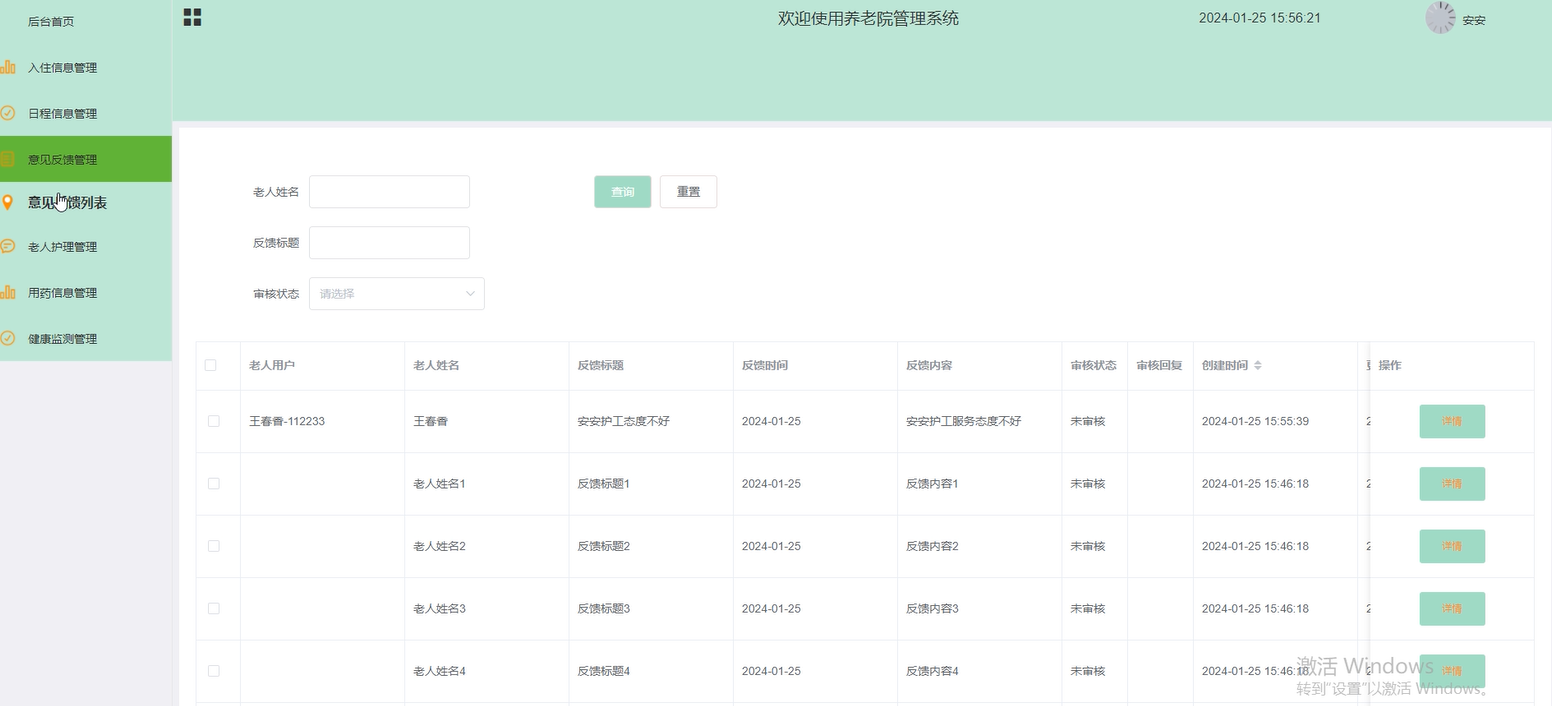Open 详情 for the 老人姓名3 row

tap(1452, 608)
